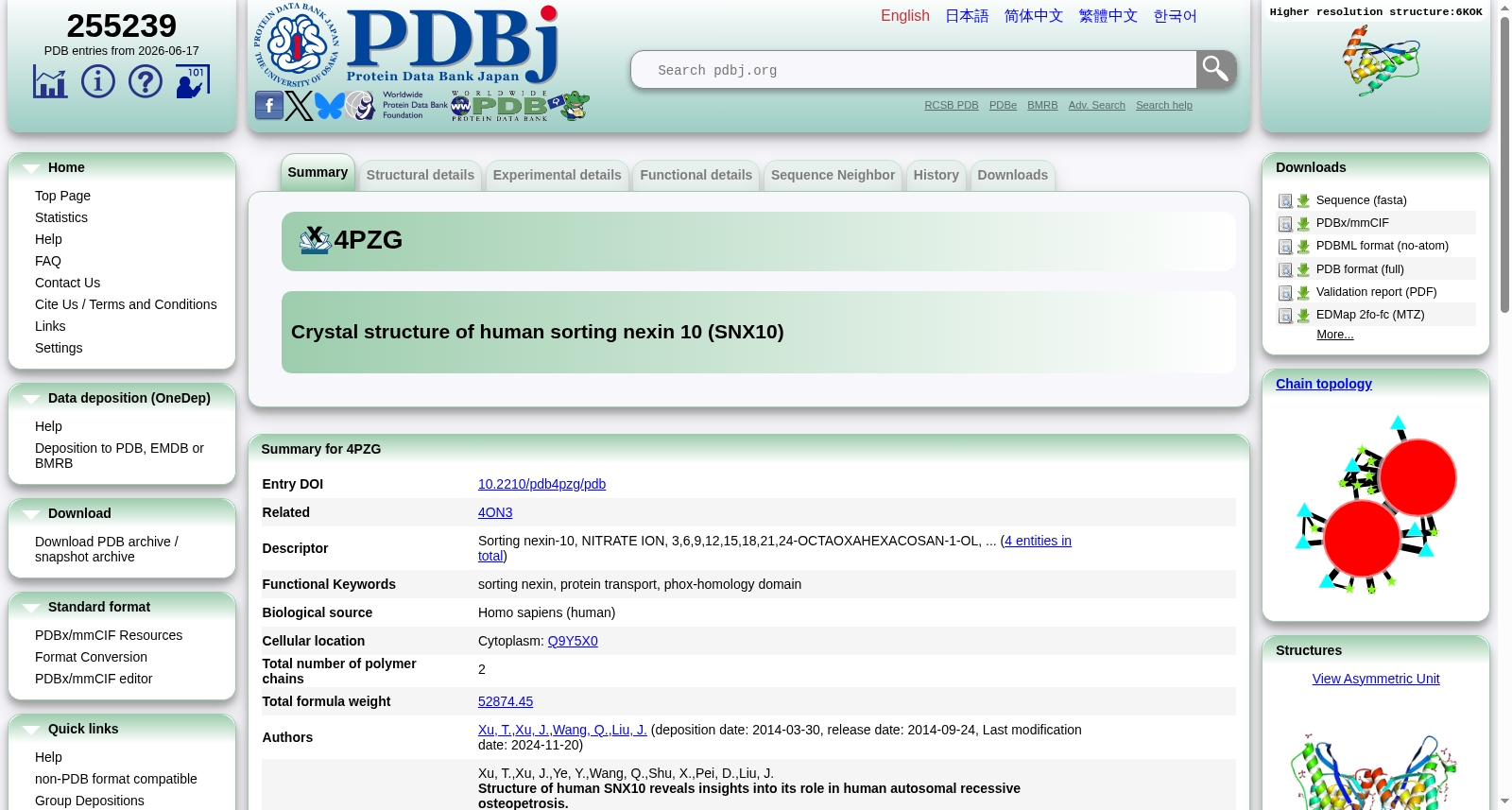Open the PDB 101 tutorial icon
This screenshot has width=1512, height=810.
click(193, 81)
